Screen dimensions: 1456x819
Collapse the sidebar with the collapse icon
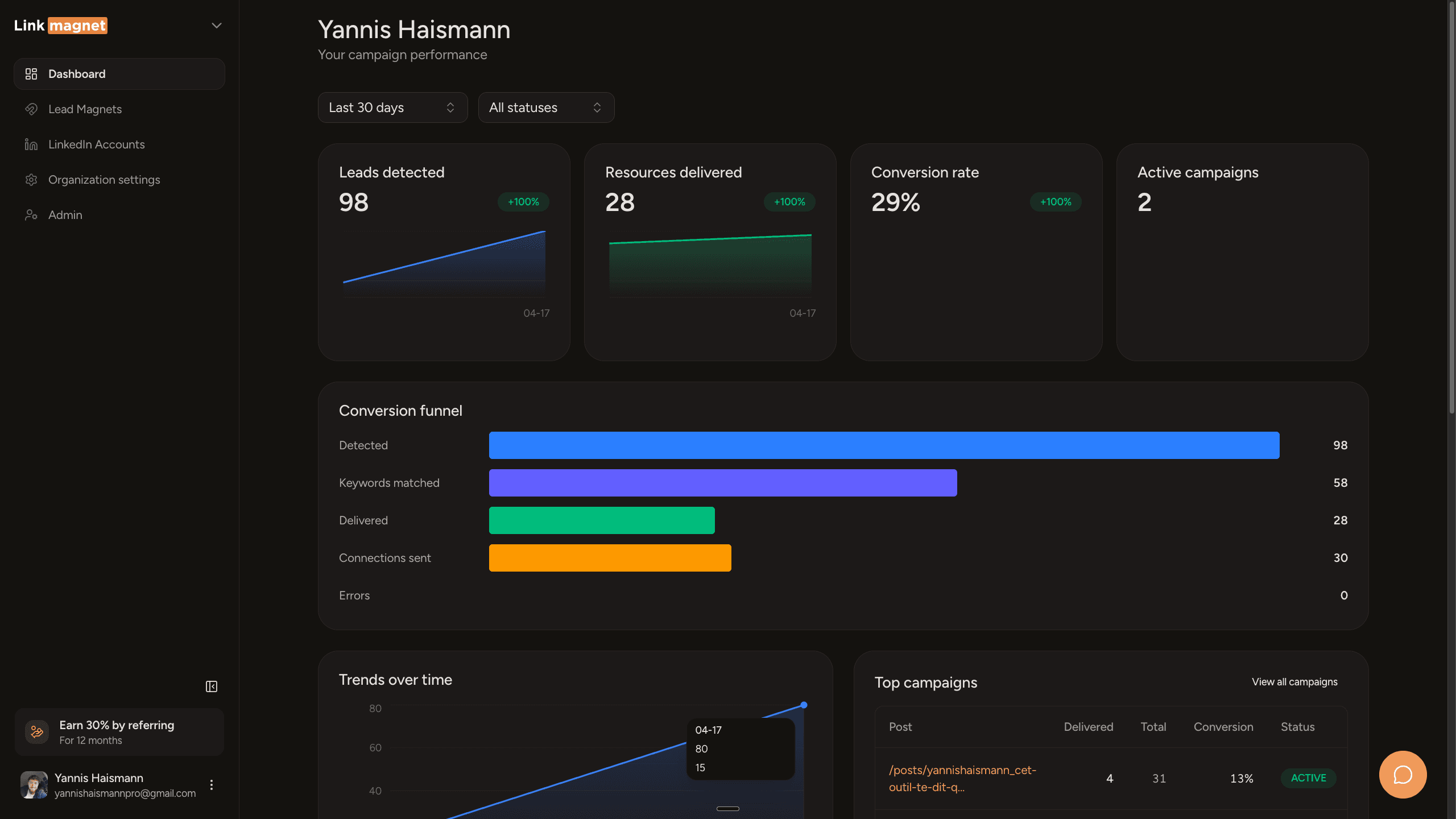(x=211, y=686)
